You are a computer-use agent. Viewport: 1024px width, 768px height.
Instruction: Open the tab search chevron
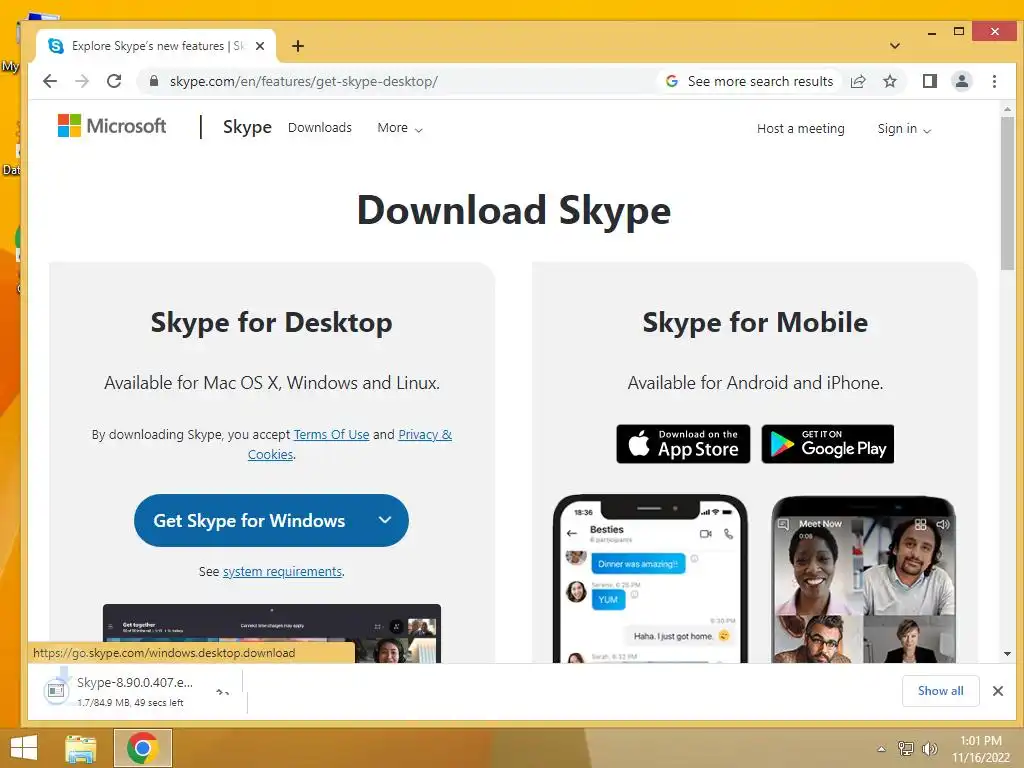coord(895,46)
